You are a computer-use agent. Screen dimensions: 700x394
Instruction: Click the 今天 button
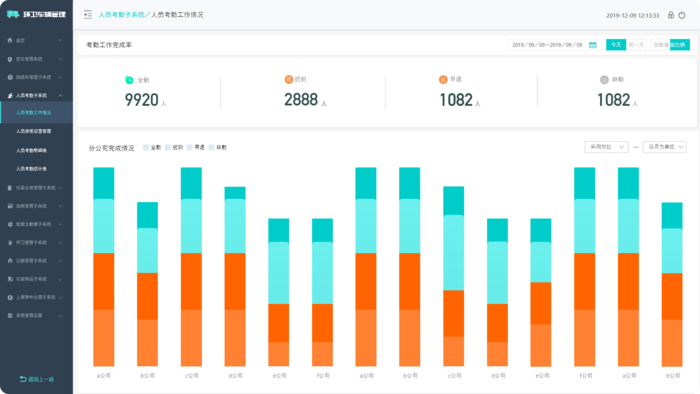[x=616, y=45]
